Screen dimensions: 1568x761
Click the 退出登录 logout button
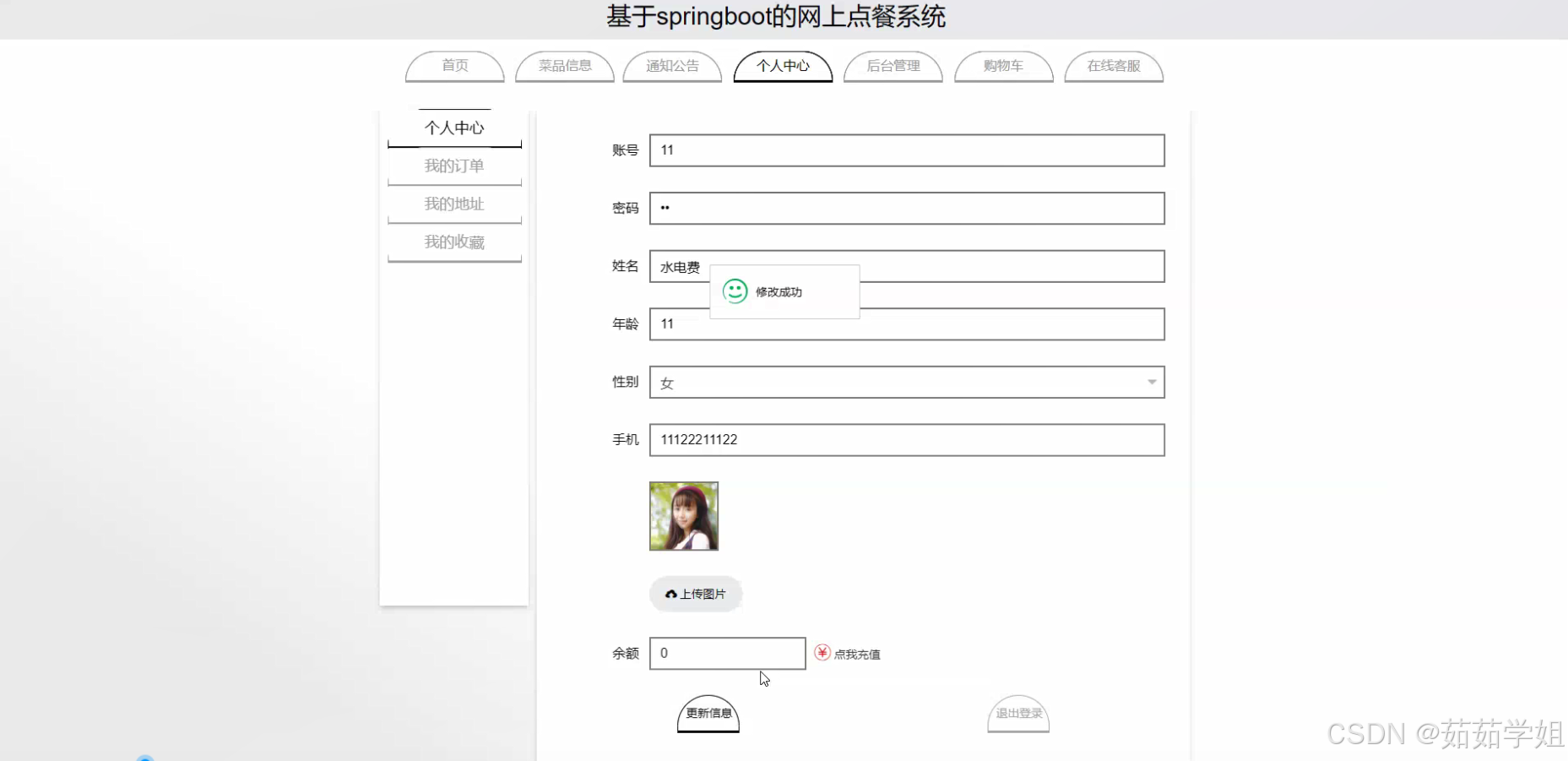coord(1017,714)
